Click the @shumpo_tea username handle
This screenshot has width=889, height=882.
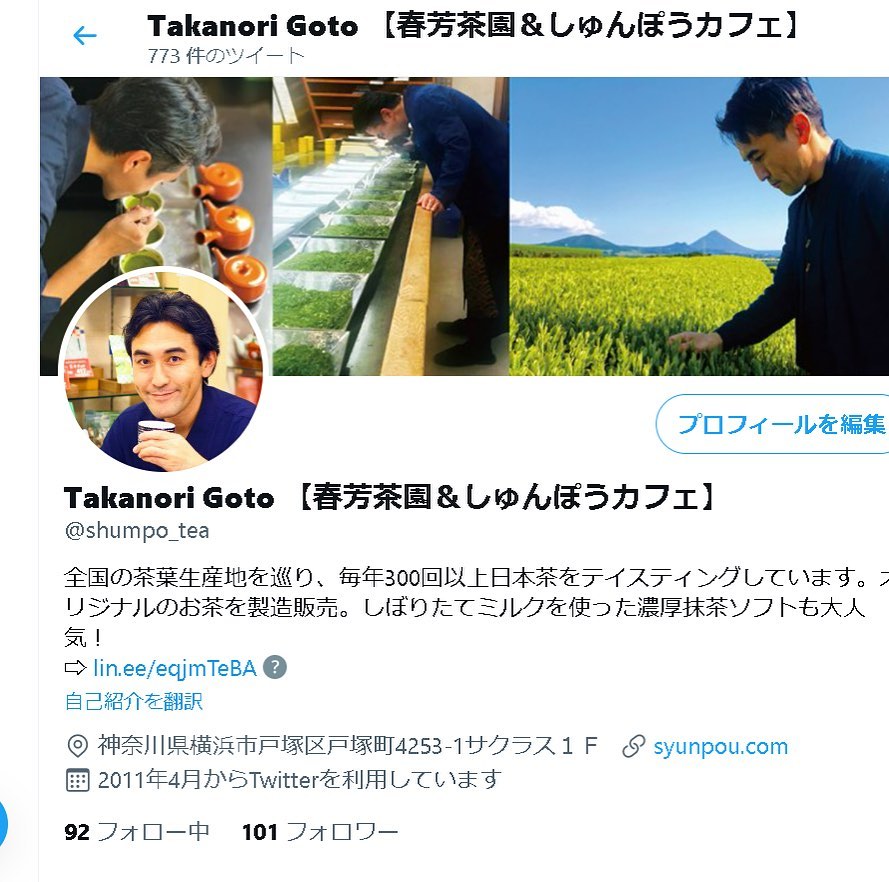tap(137, 531)
